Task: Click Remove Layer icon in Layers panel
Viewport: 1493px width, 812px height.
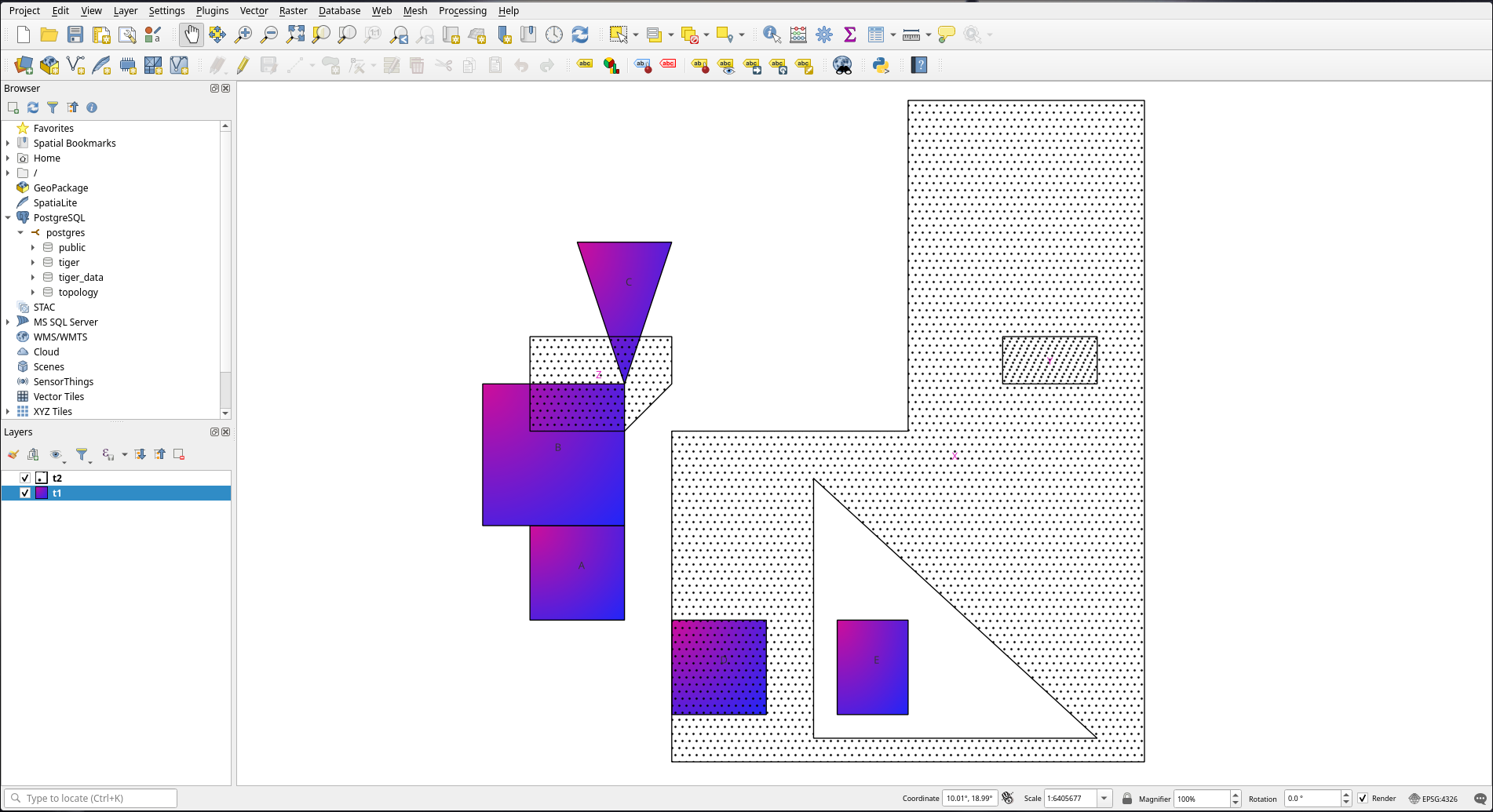Action: tap(179, 454)
